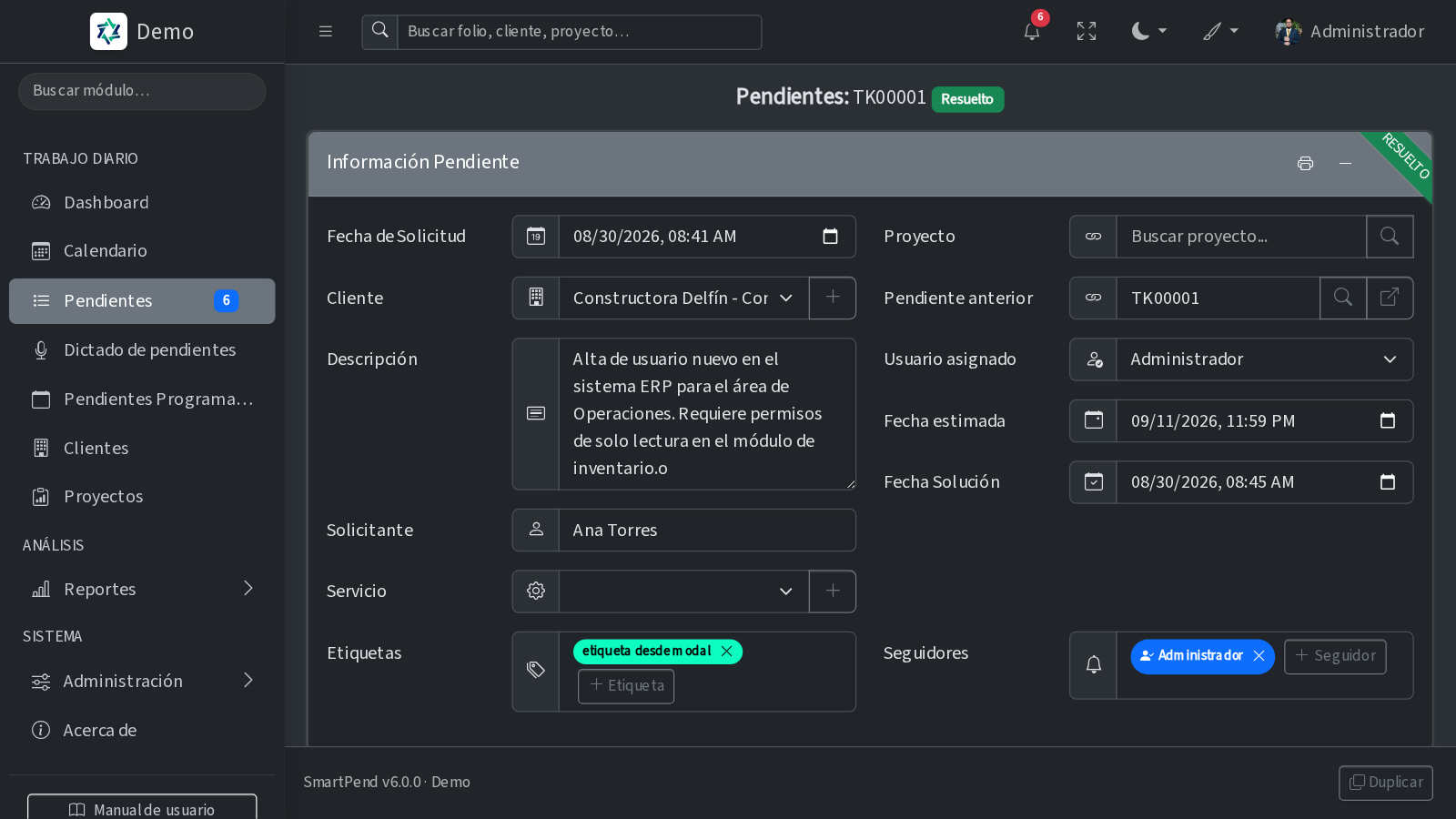Open calendar picker for Fecha Solución

tap(1387, 482)
